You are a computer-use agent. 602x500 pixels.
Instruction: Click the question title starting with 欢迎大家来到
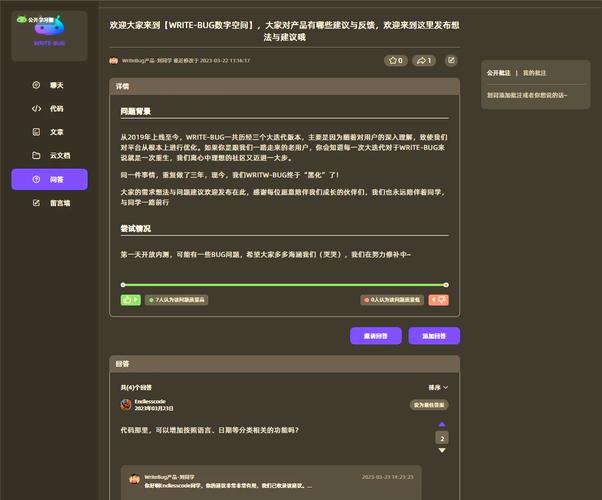(x=284, y=31)
